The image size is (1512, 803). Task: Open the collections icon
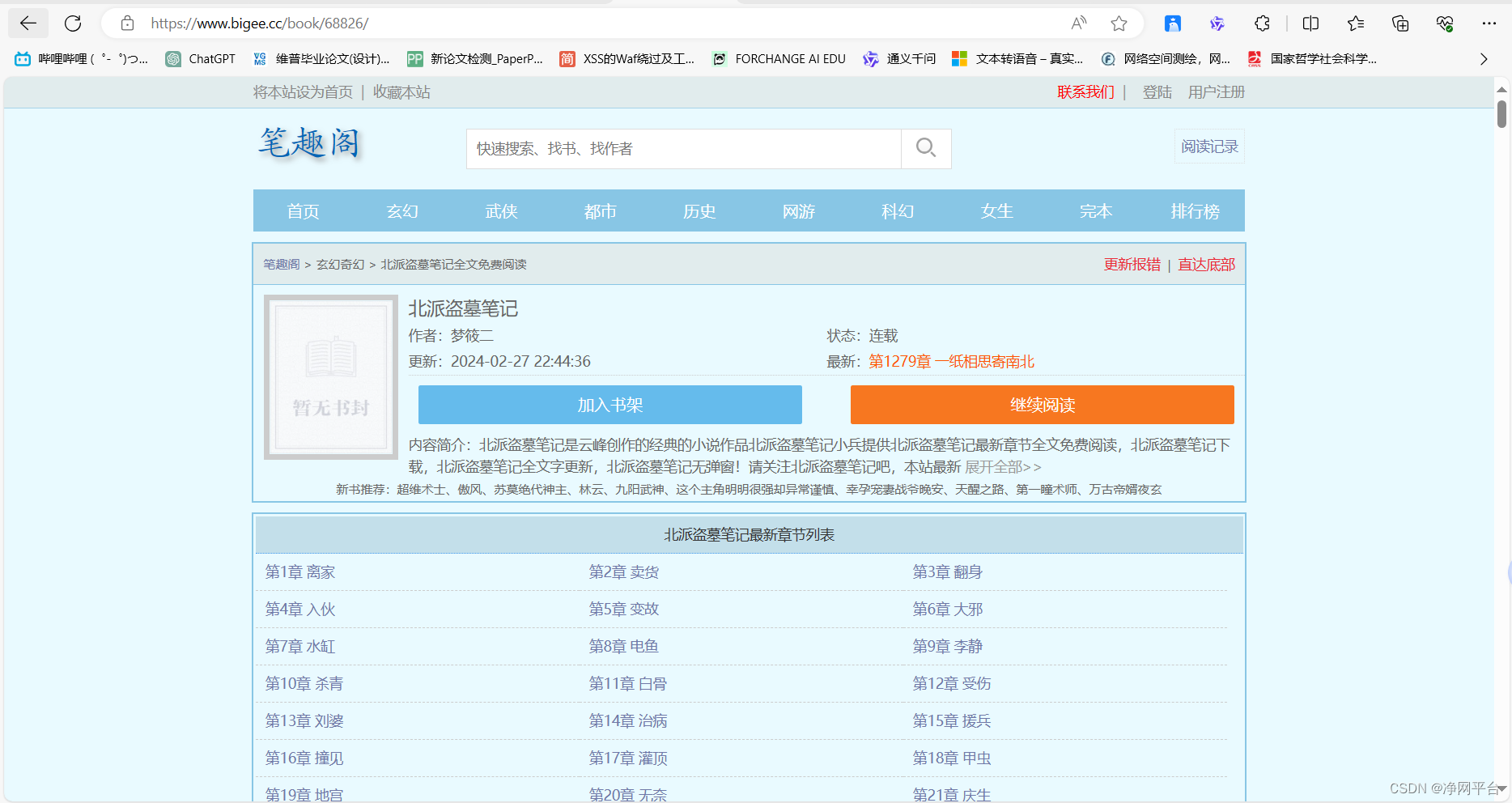click(x=1400, y=23)
